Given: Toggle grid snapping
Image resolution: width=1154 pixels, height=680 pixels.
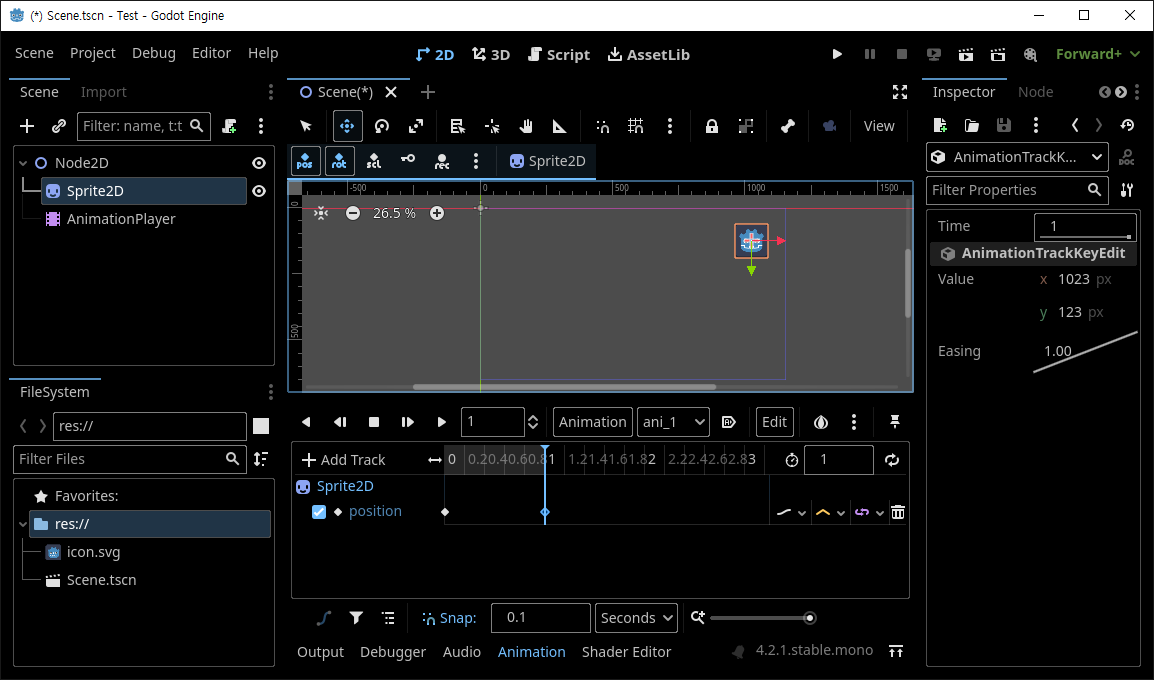Looking at the screenshot, I should click(x=636, y=126).
